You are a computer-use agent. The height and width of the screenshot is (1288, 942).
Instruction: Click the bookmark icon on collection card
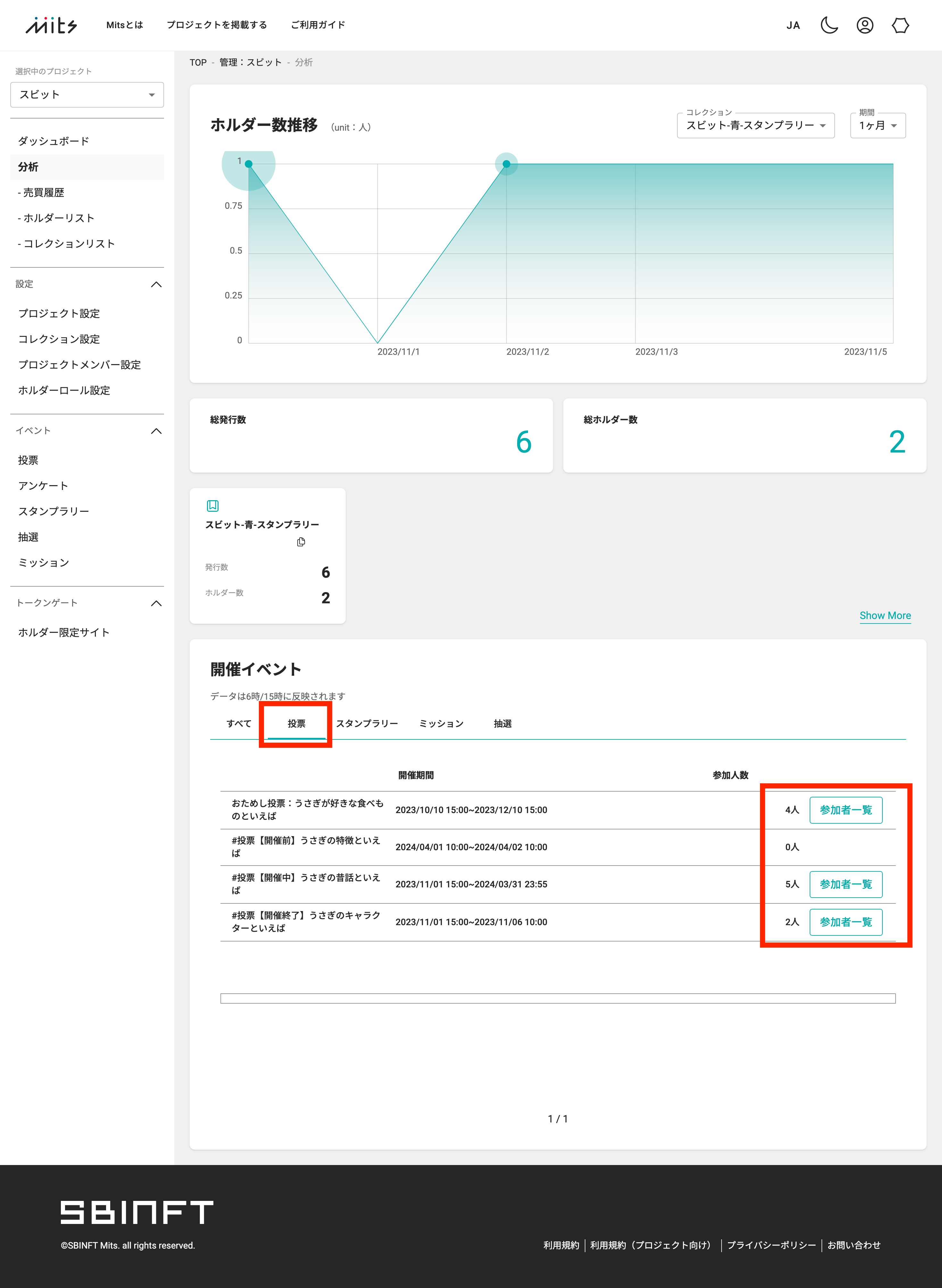213,506
